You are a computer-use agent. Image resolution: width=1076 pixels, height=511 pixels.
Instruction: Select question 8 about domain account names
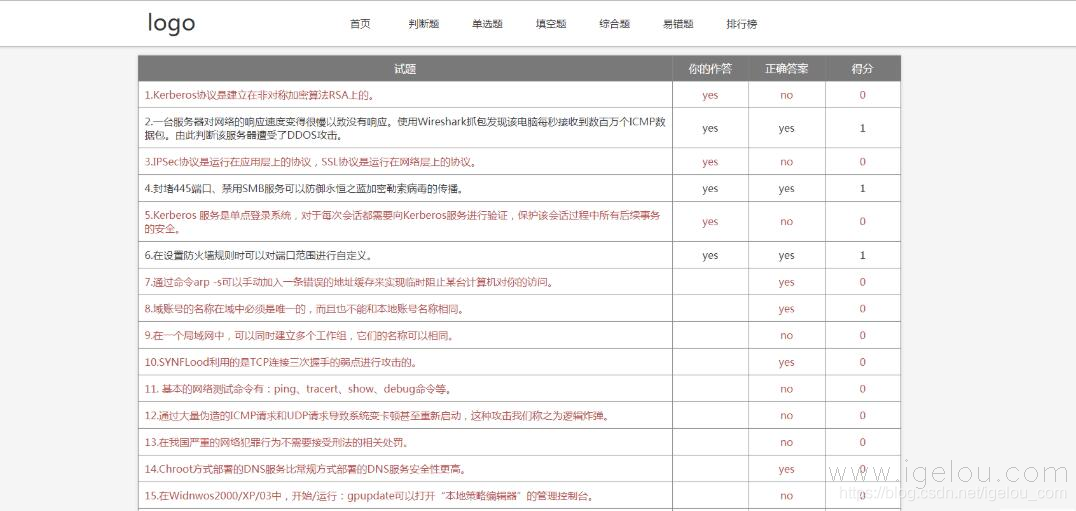tap(304, 309)
